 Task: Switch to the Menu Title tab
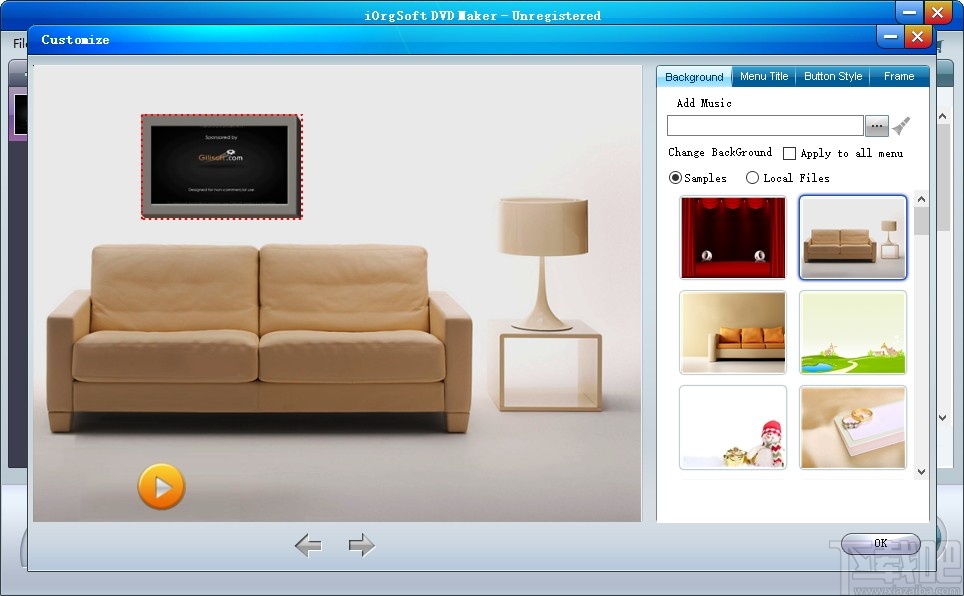click(763, 76)
